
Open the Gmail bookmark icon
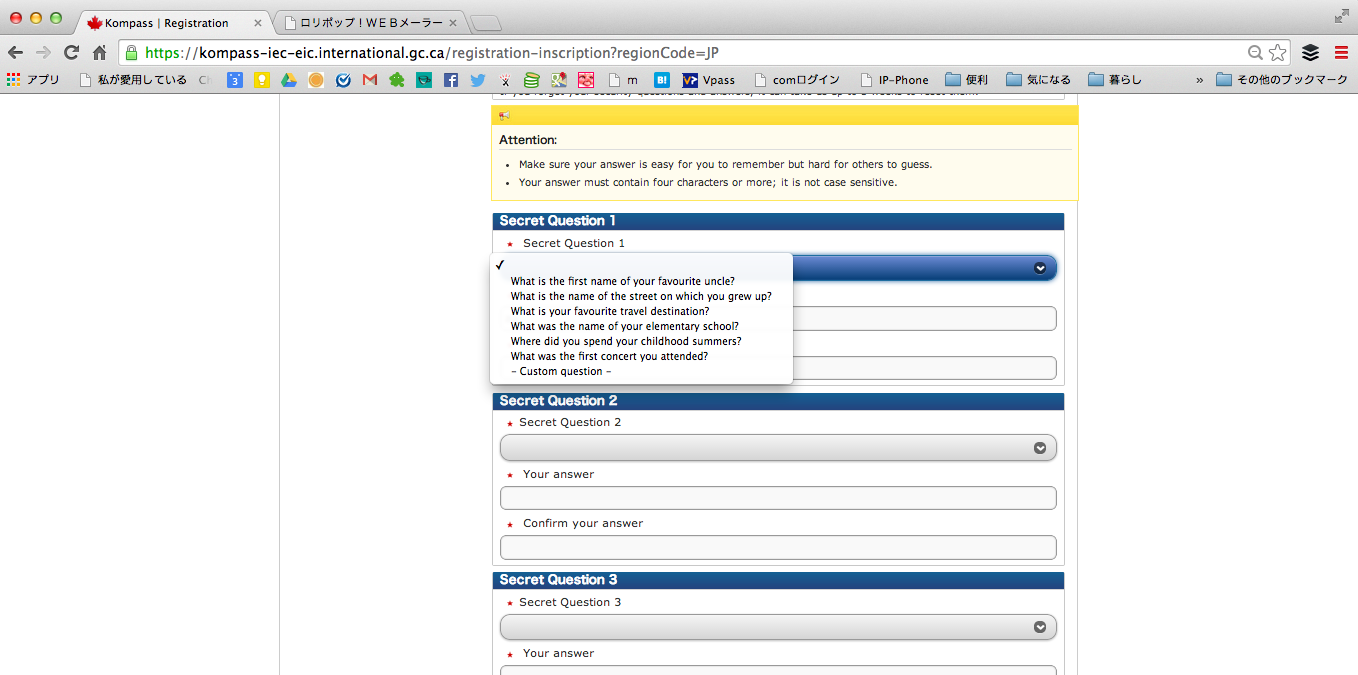coord(370,80)
